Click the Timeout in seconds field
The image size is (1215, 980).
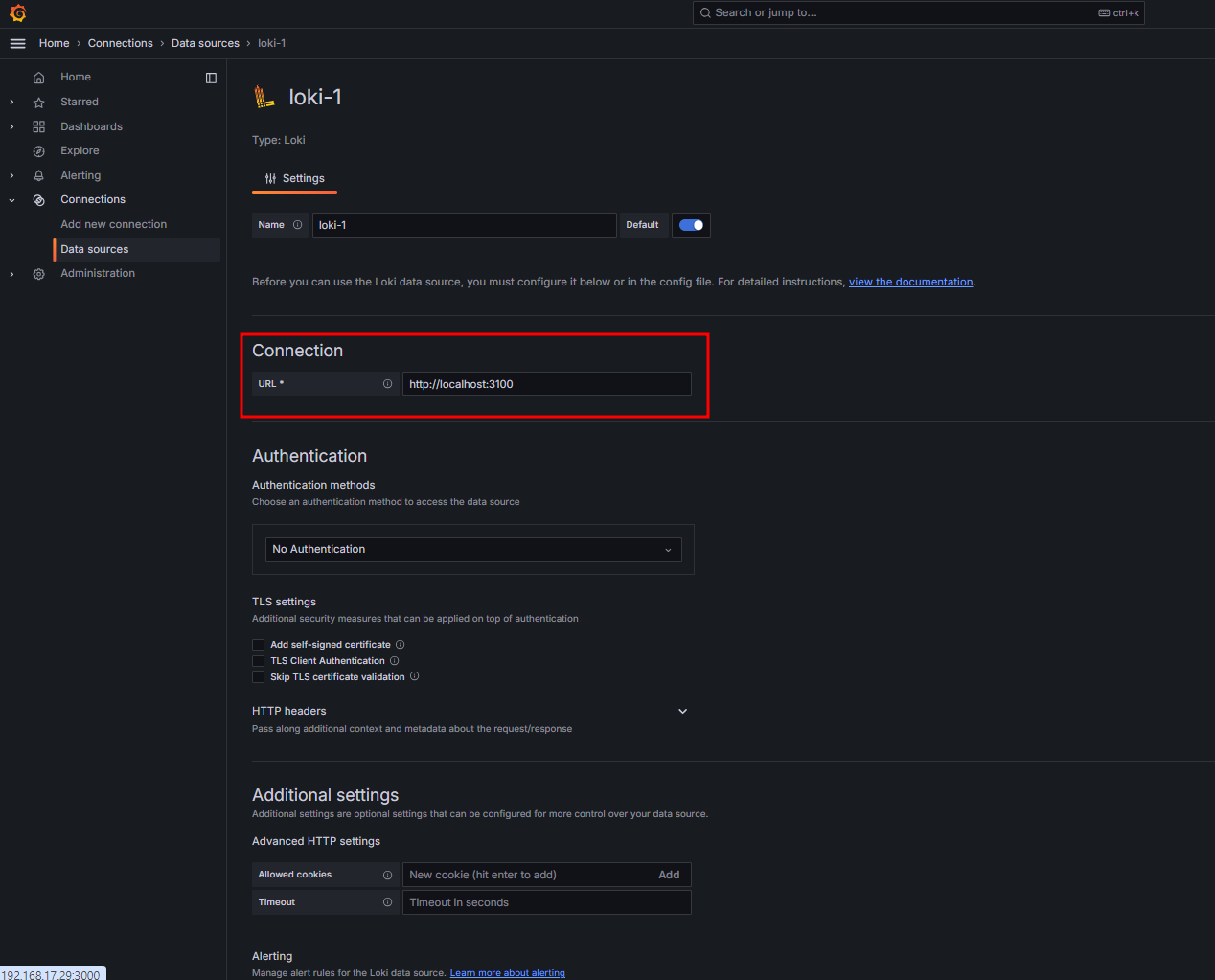click(x=546, y=902)
